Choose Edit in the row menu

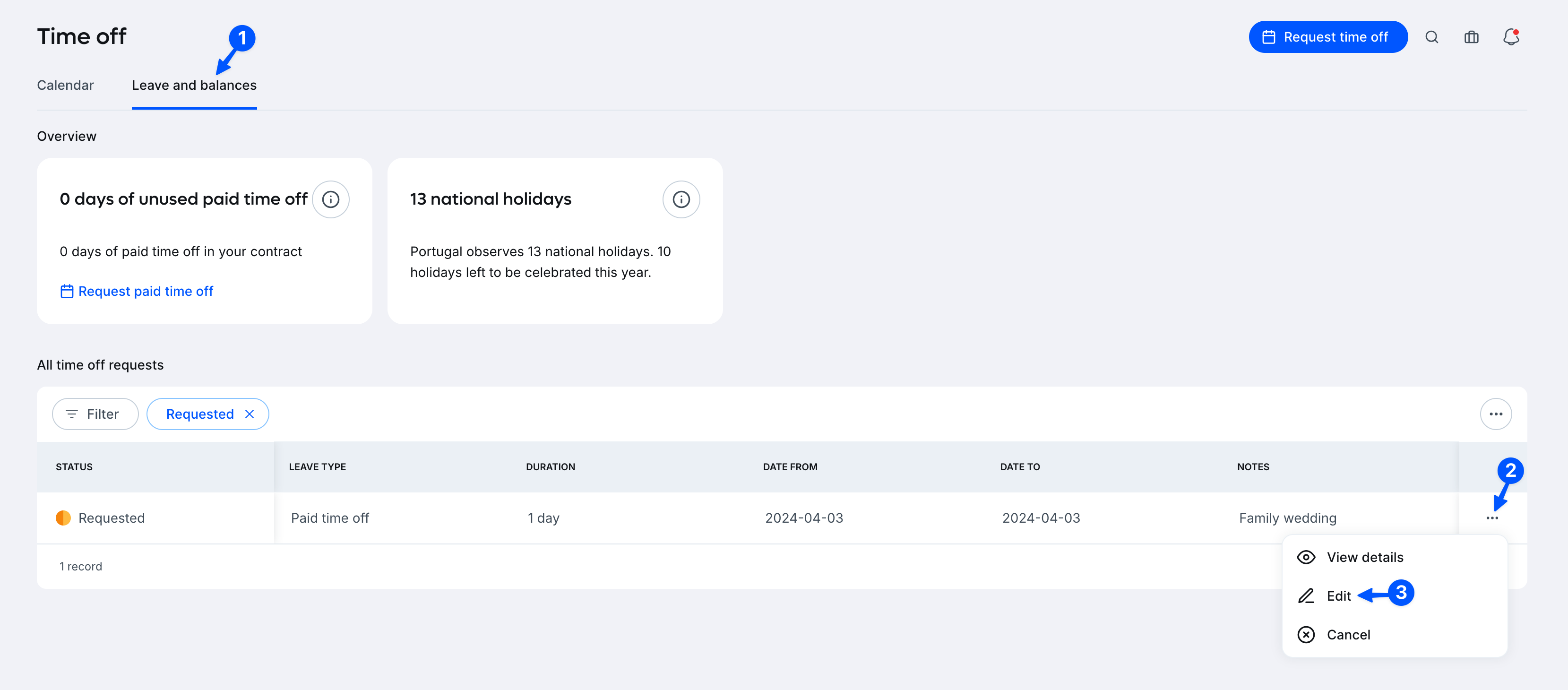[1338, 595]
